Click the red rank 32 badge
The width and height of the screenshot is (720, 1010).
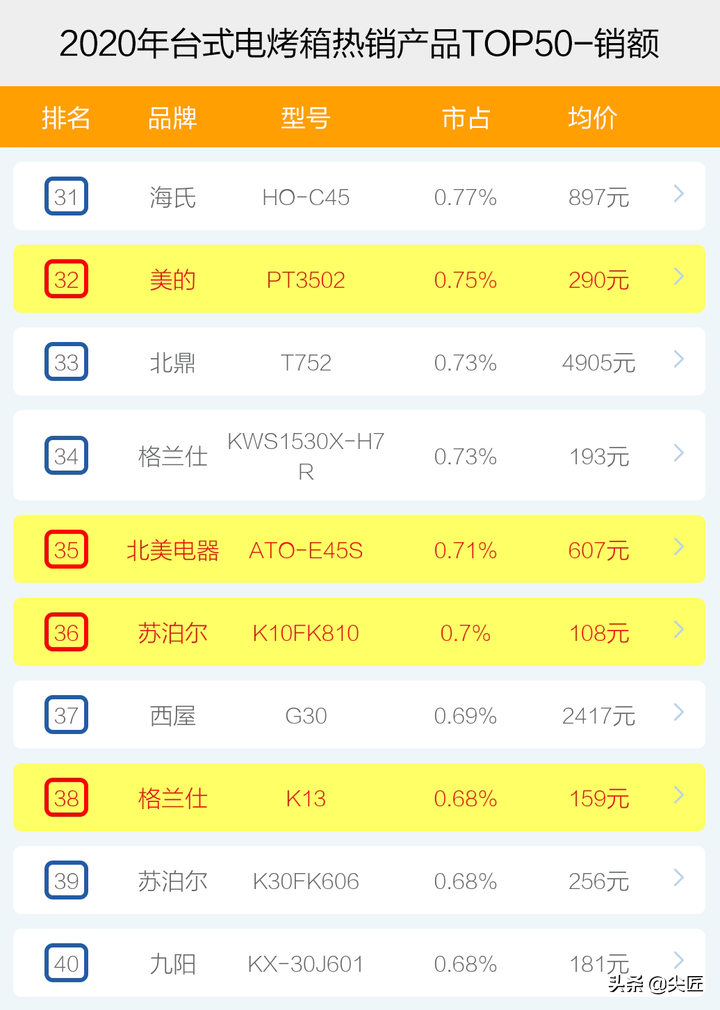pyautogui.click(x=66, y=279)
